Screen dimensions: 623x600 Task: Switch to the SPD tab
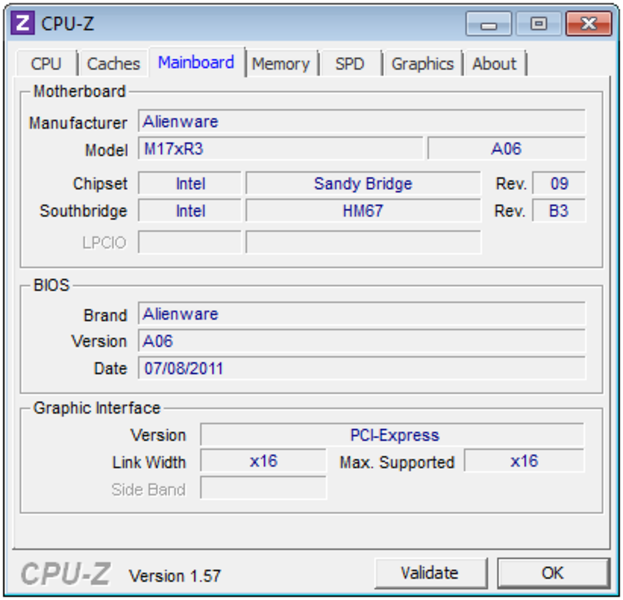[x=350, y=64]
